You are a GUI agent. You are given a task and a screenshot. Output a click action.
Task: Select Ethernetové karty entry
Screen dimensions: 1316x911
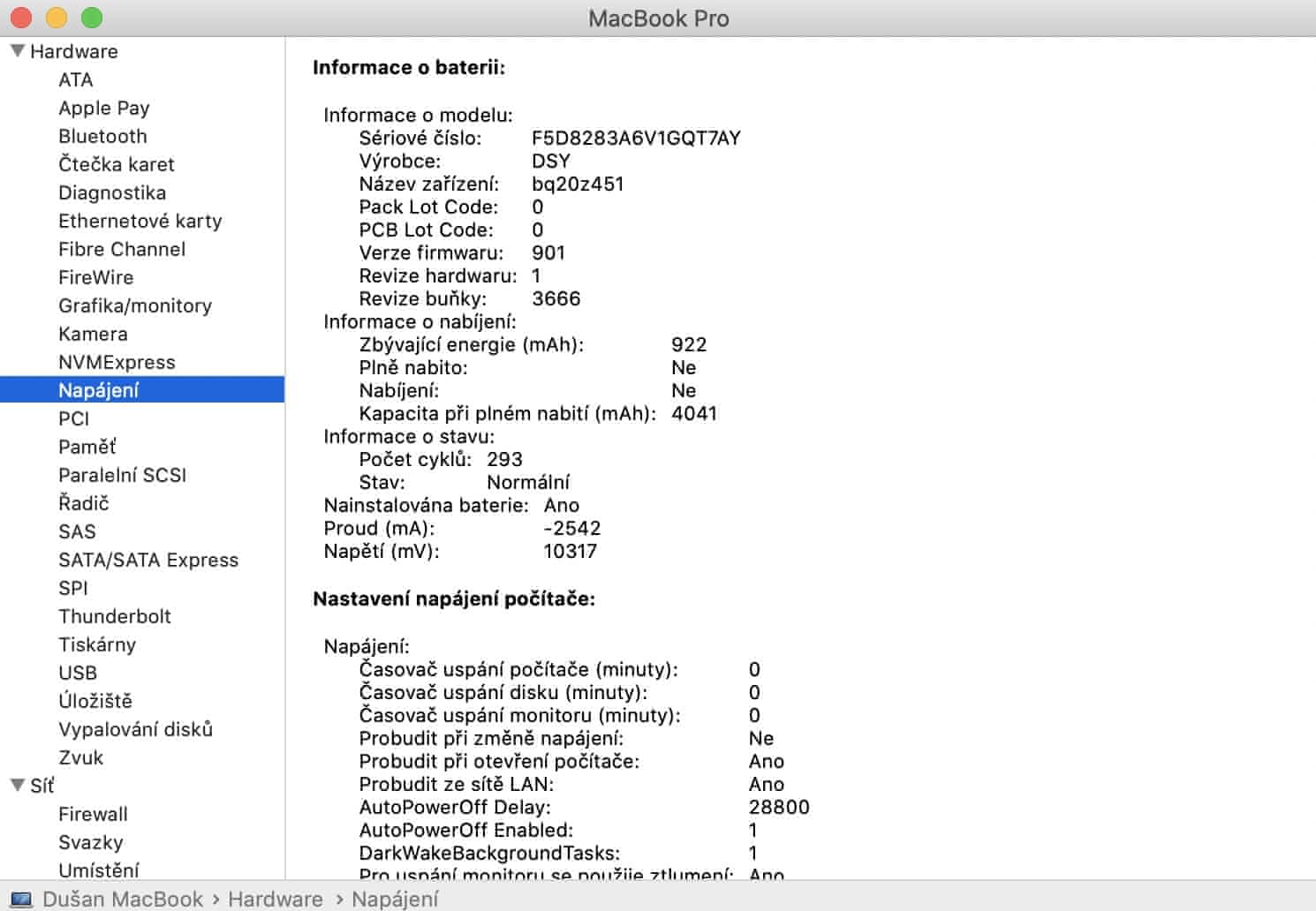140,221
